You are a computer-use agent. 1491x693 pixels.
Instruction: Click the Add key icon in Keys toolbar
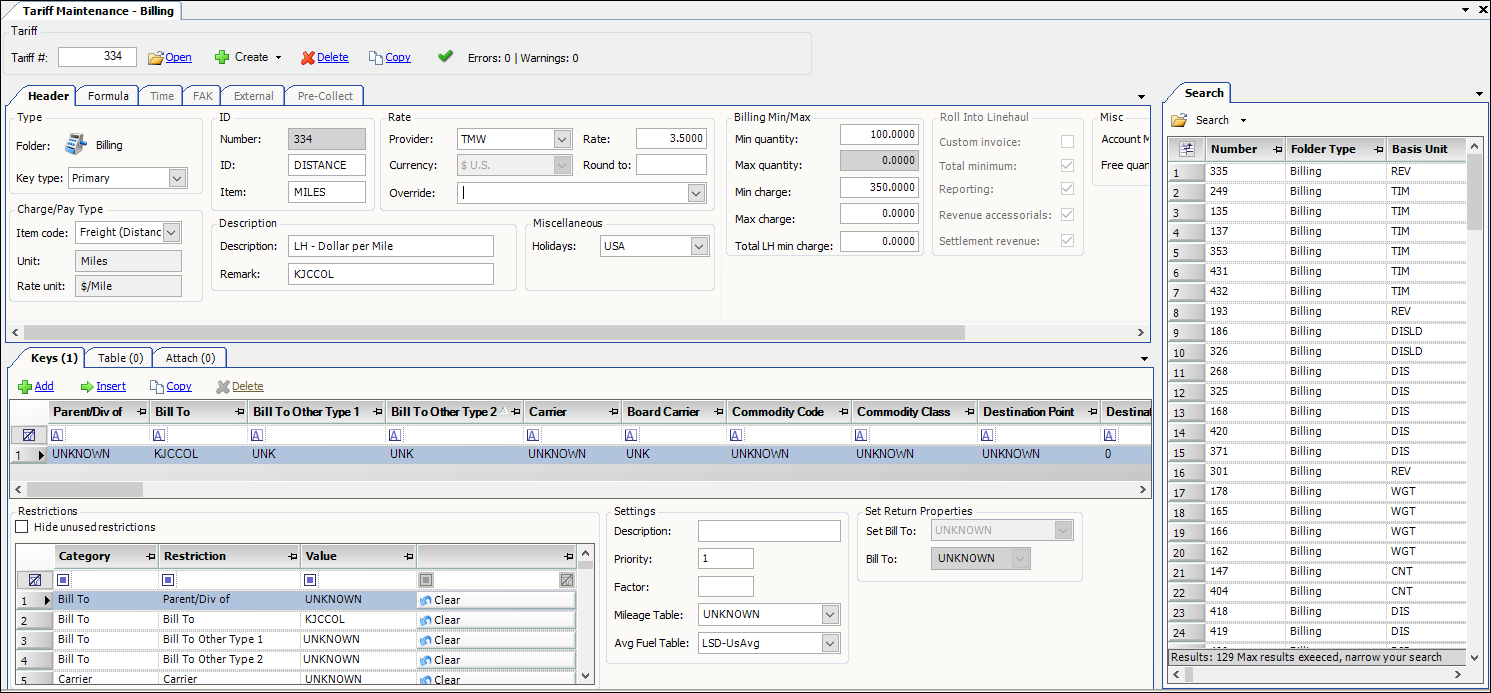point(25,386)
